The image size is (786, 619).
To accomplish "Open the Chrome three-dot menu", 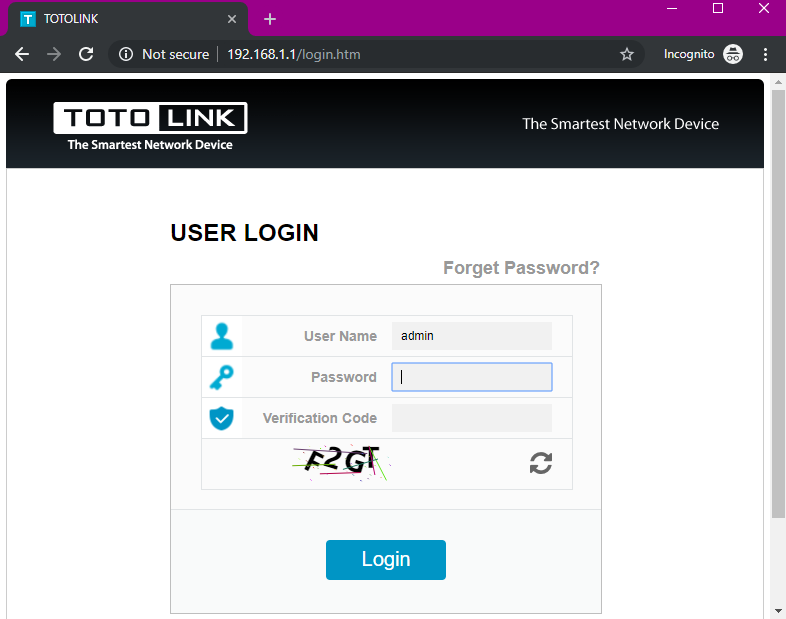I will tap(765, 54).
